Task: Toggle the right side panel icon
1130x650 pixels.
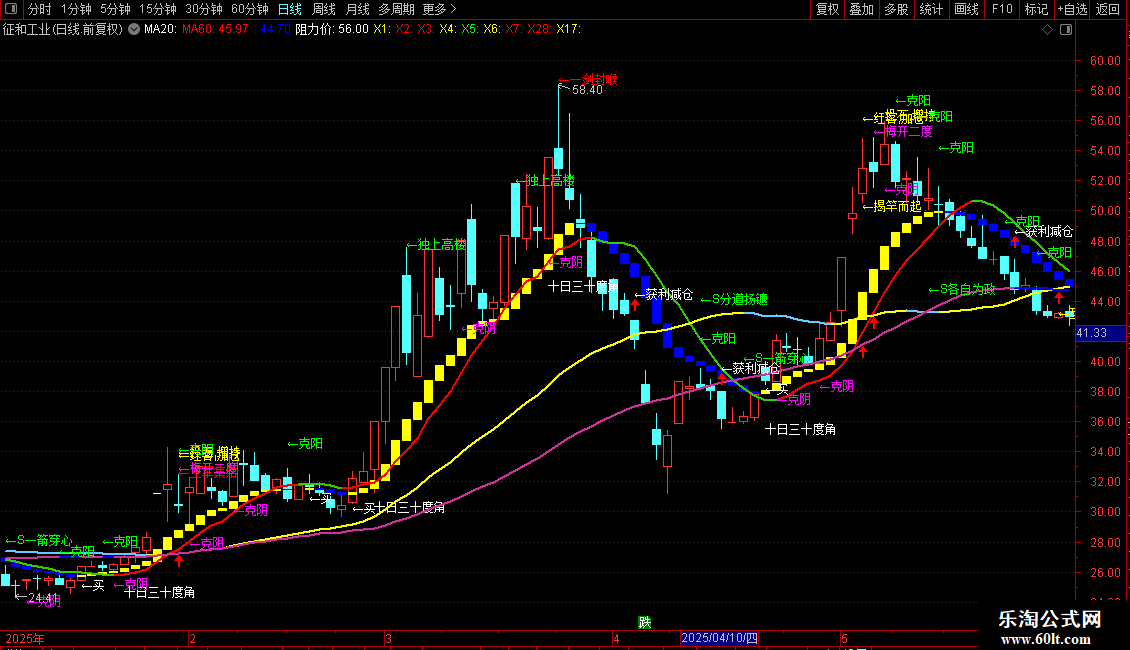Action: coord(1066,30)
